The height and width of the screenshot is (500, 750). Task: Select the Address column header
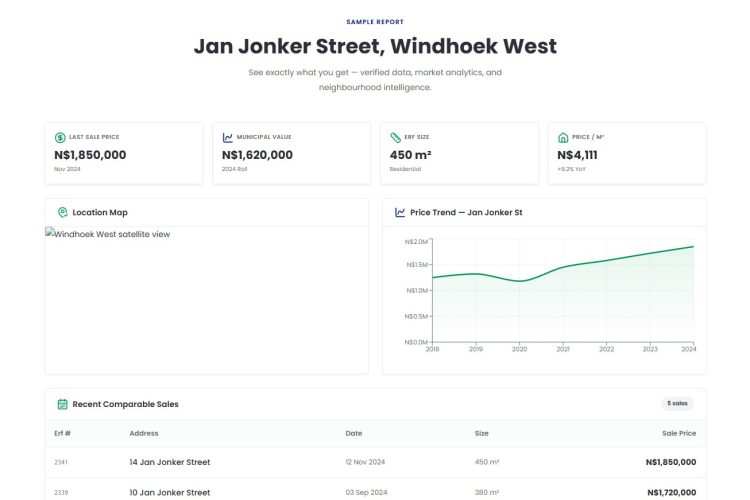coord(144,433)
